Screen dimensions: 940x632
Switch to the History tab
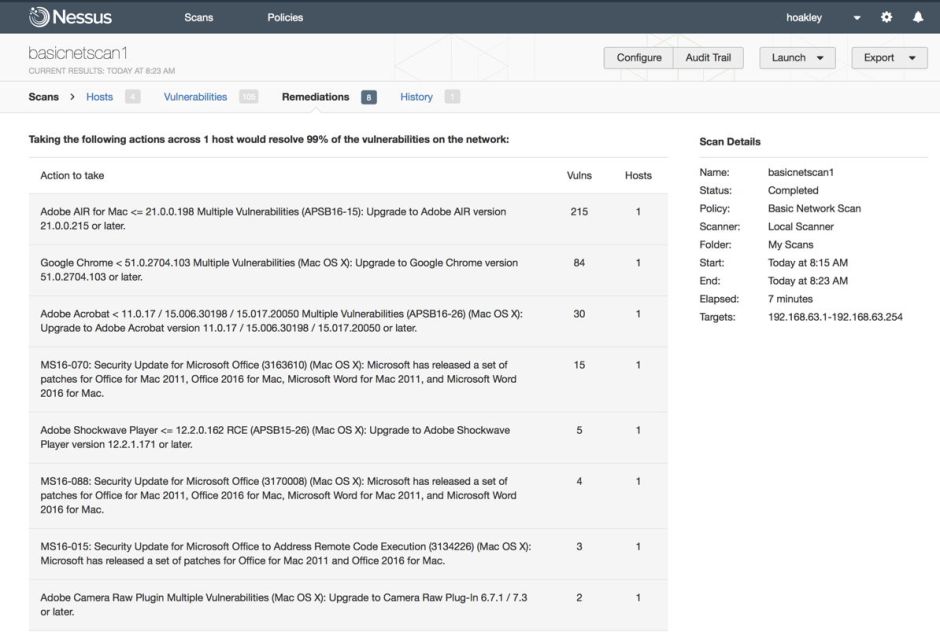point(416,97)
